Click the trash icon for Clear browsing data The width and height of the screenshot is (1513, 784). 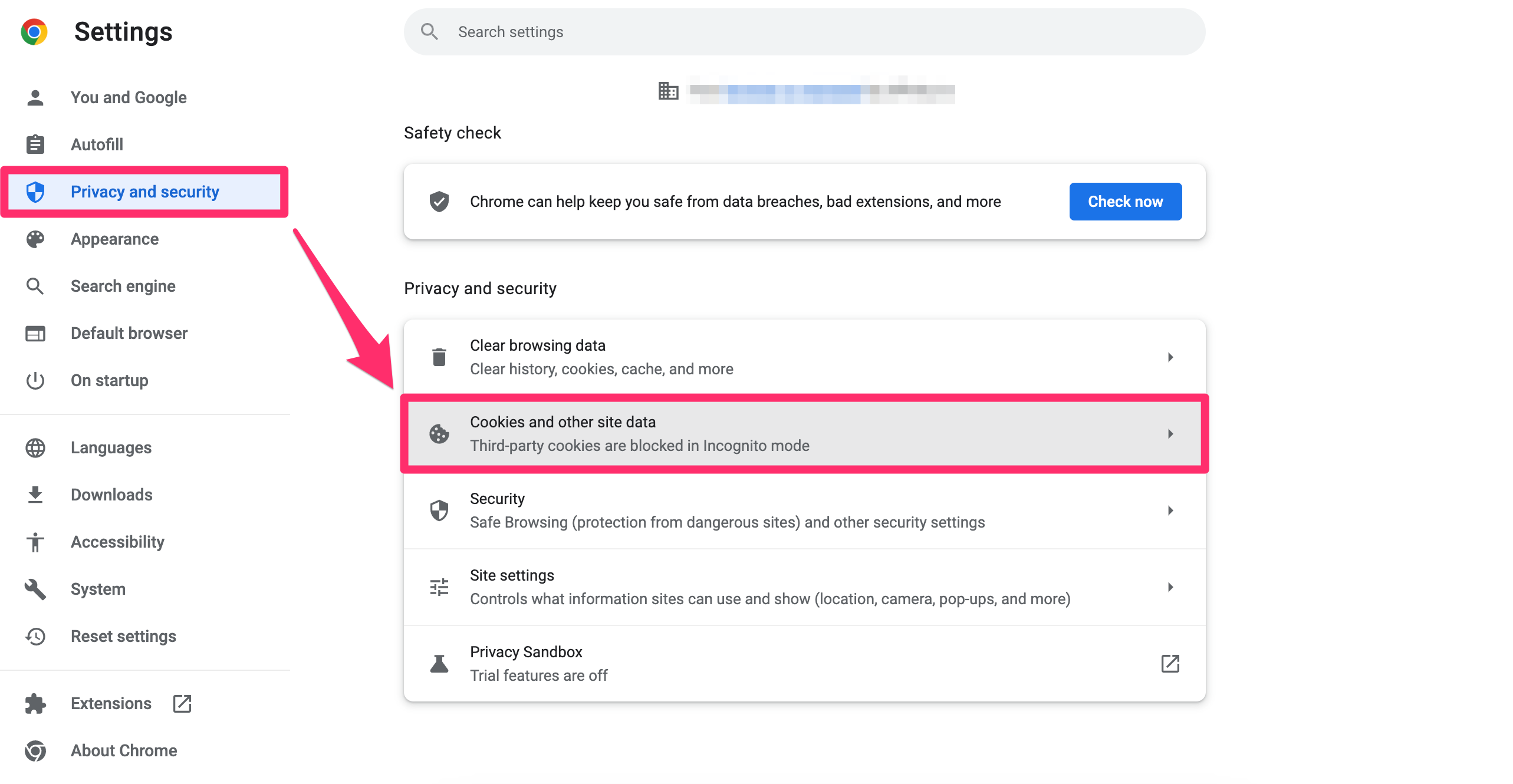[439, 356]
